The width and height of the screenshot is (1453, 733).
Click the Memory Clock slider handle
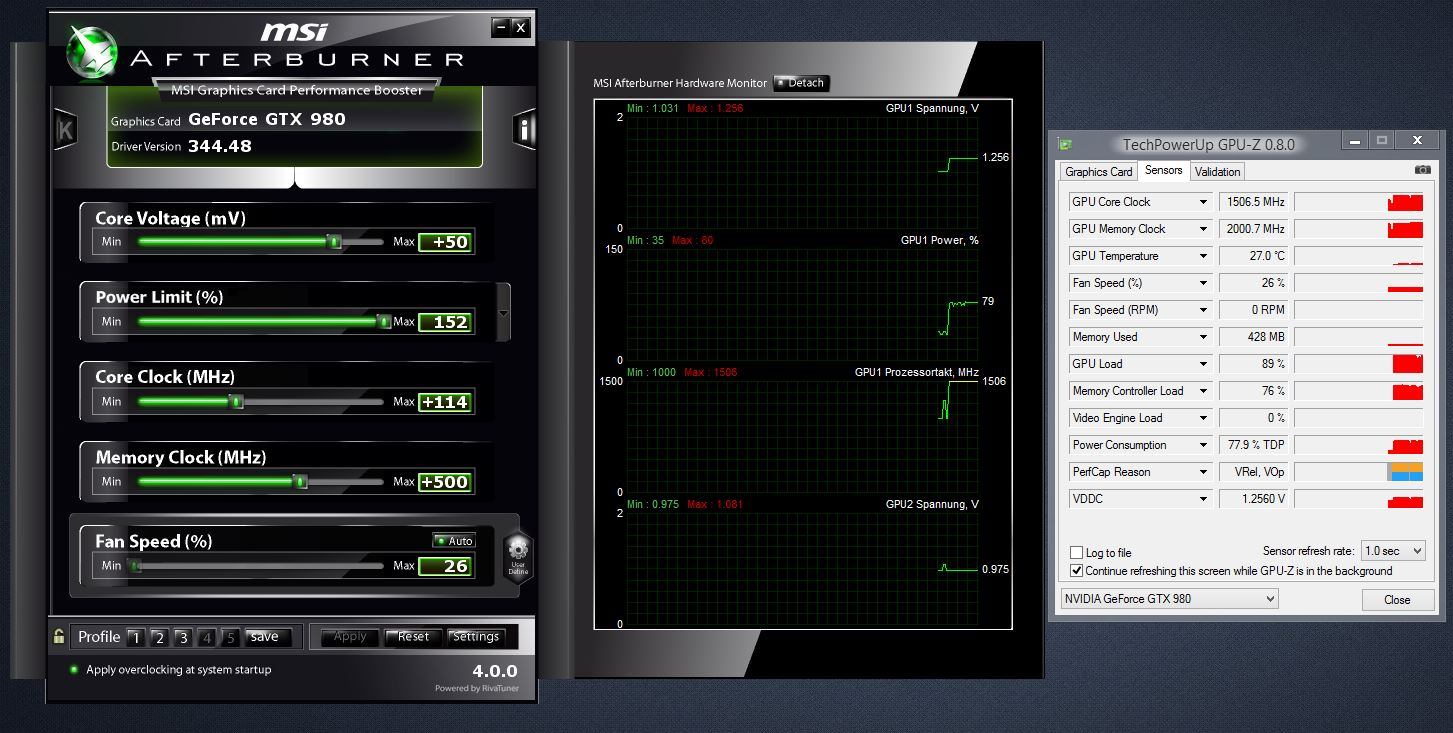300,482
